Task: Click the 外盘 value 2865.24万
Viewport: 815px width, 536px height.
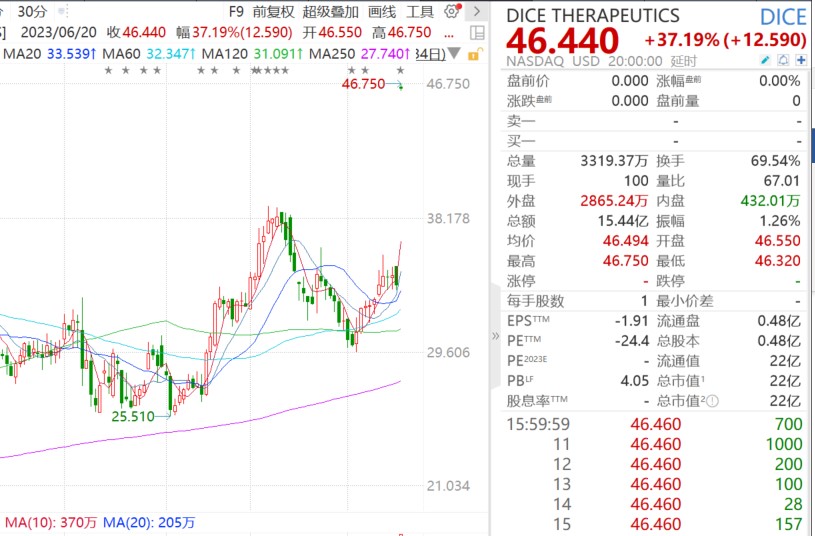Action: click(x=614, y=201)
